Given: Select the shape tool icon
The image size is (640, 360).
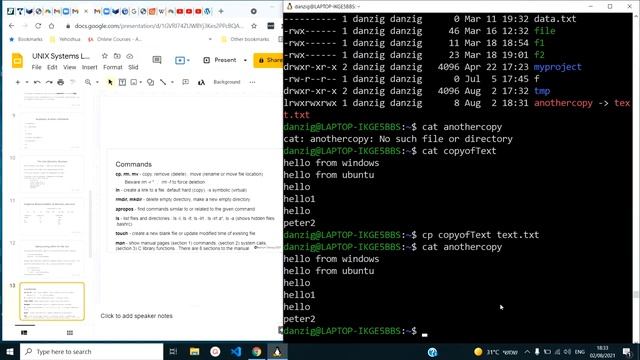Looking at the screenshot, I should pyautogui.click(x=150, y=82).
